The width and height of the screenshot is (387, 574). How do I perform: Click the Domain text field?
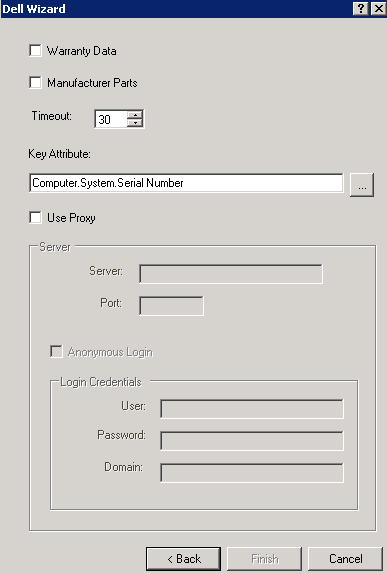coord(252,473)
